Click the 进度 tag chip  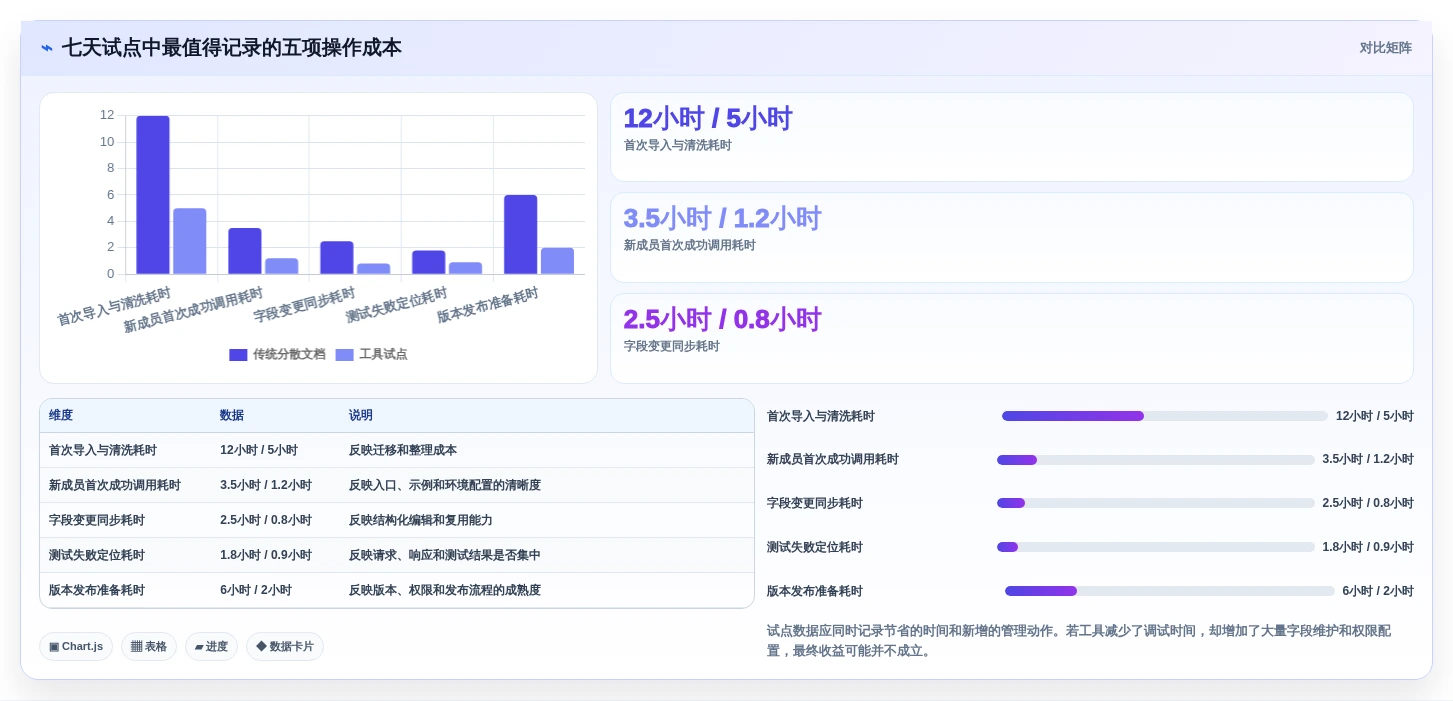pyautogui.click(x=211, y=647)
